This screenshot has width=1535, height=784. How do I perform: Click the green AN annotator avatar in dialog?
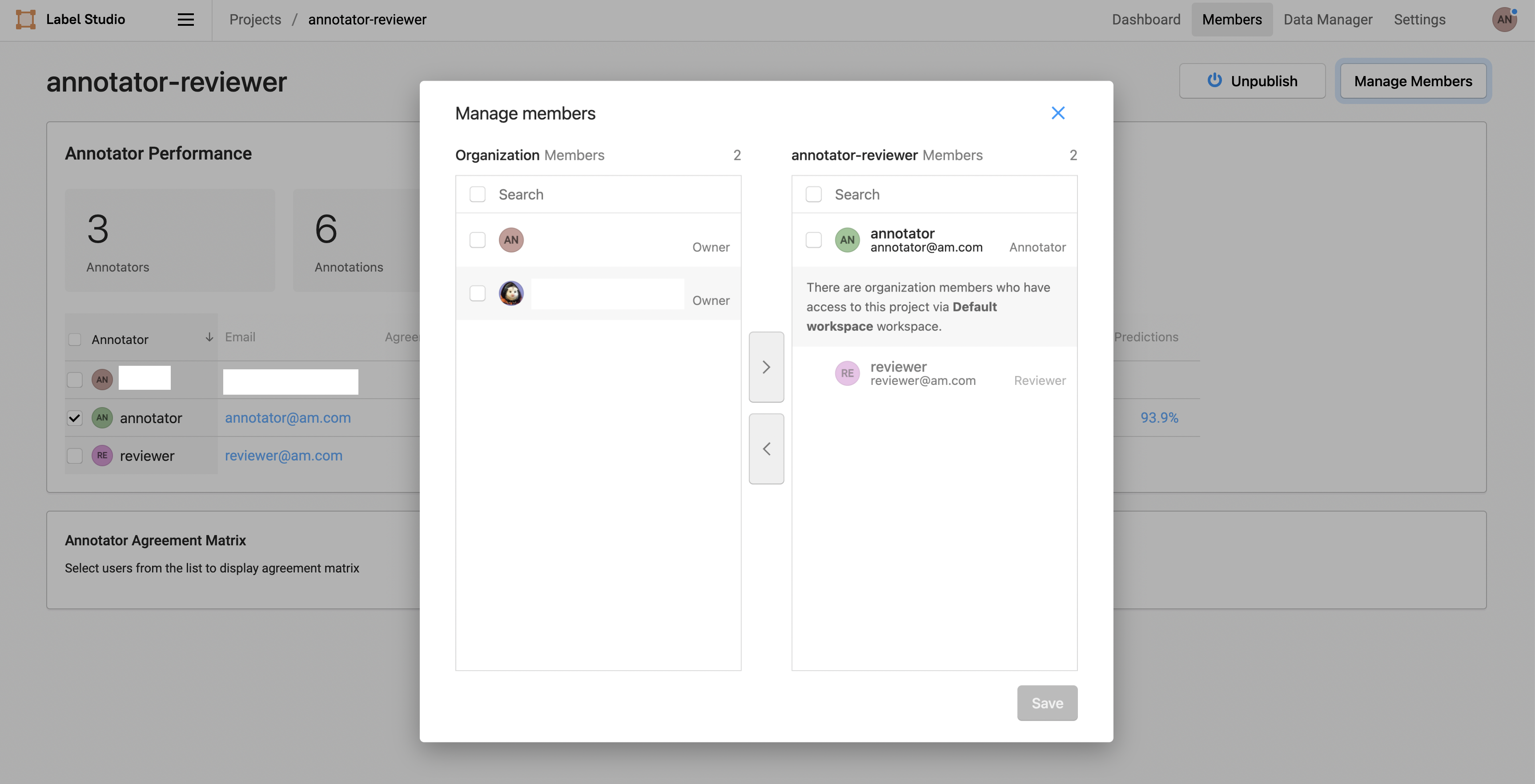tap(847, 240)
